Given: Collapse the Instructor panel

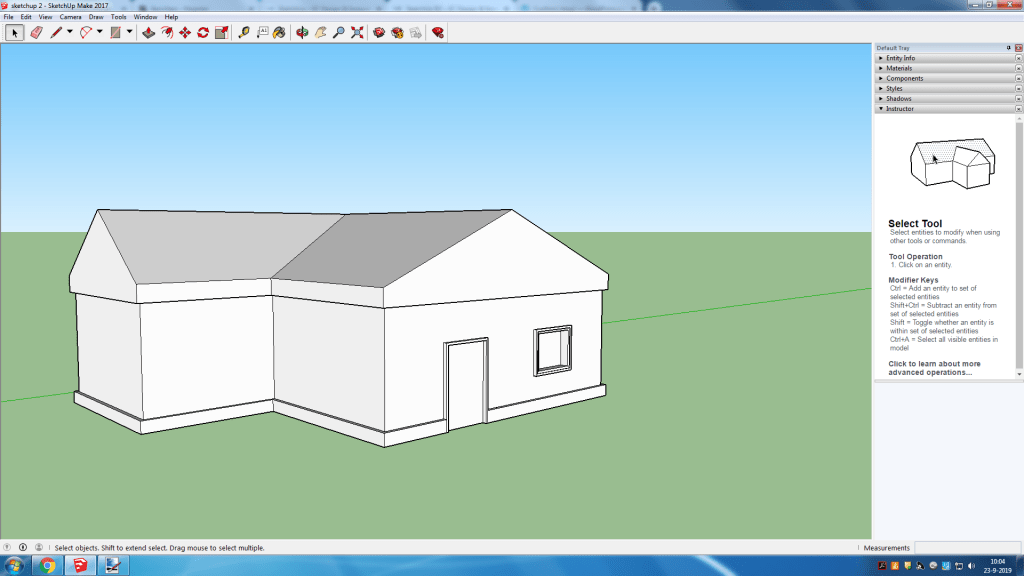Looking at the screenshot, I should click(x=899, y=108).
